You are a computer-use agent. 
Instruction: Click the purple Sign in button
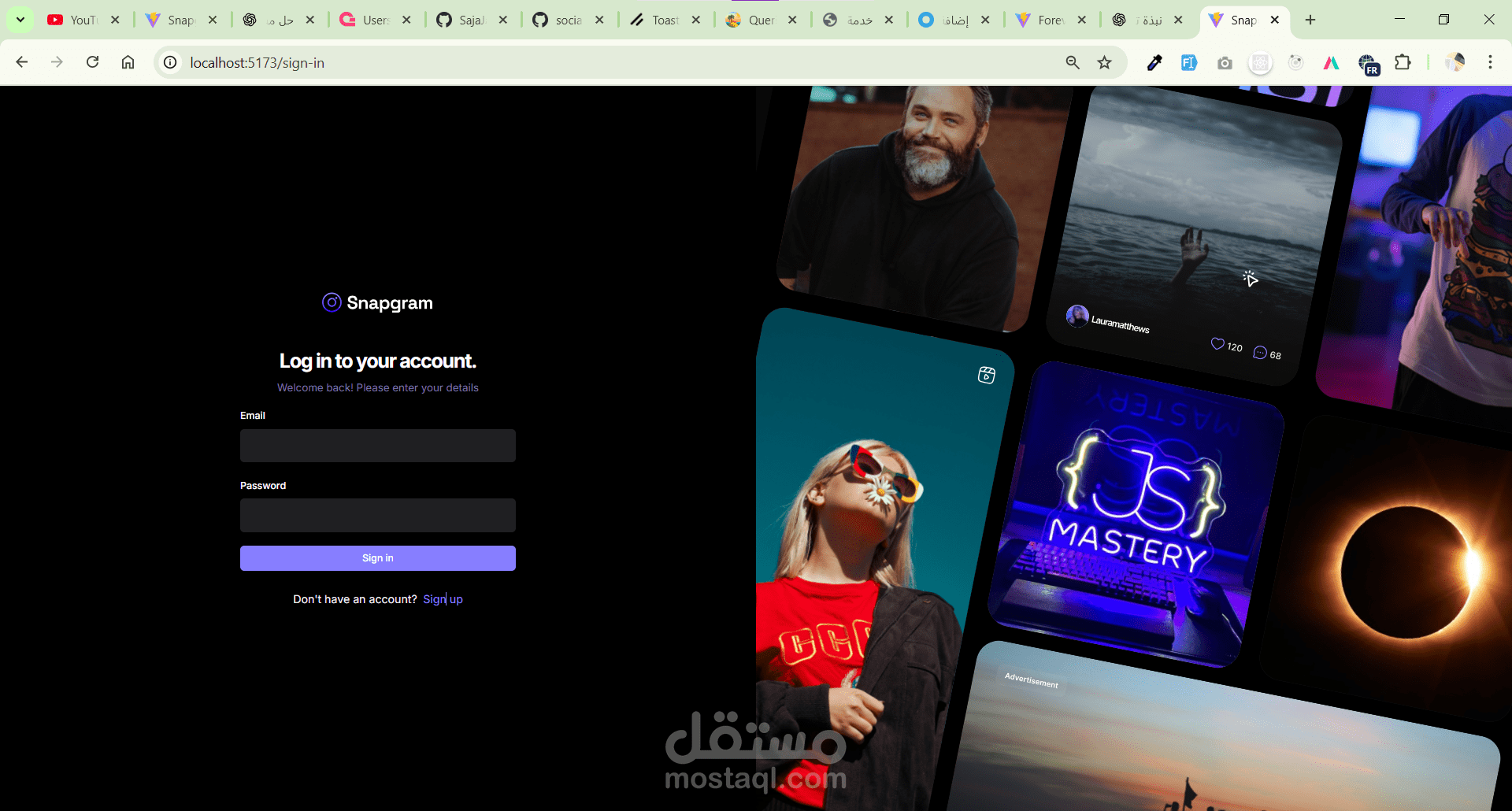click(378, 558)
